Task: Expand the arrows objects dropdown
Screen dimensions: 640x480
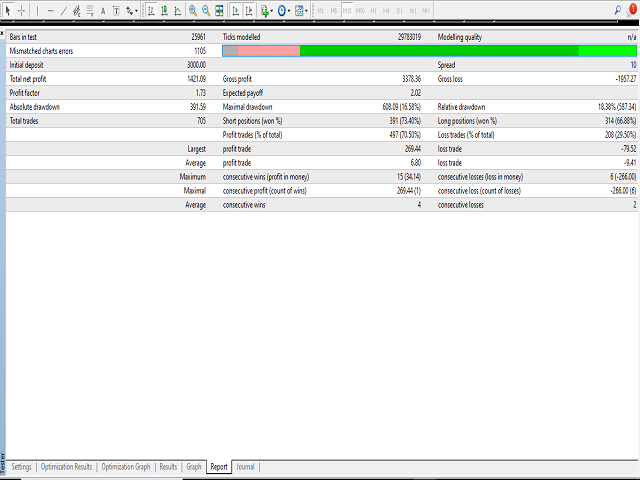Action: (136, 11)
